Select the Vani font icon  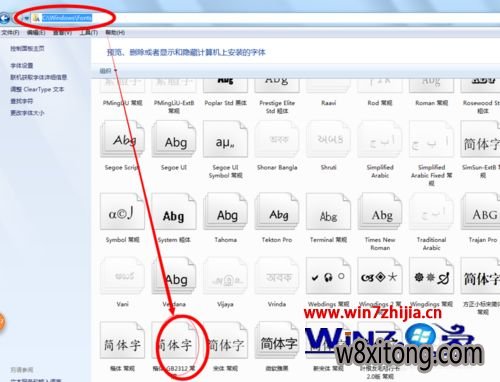(x=122, y=275)
